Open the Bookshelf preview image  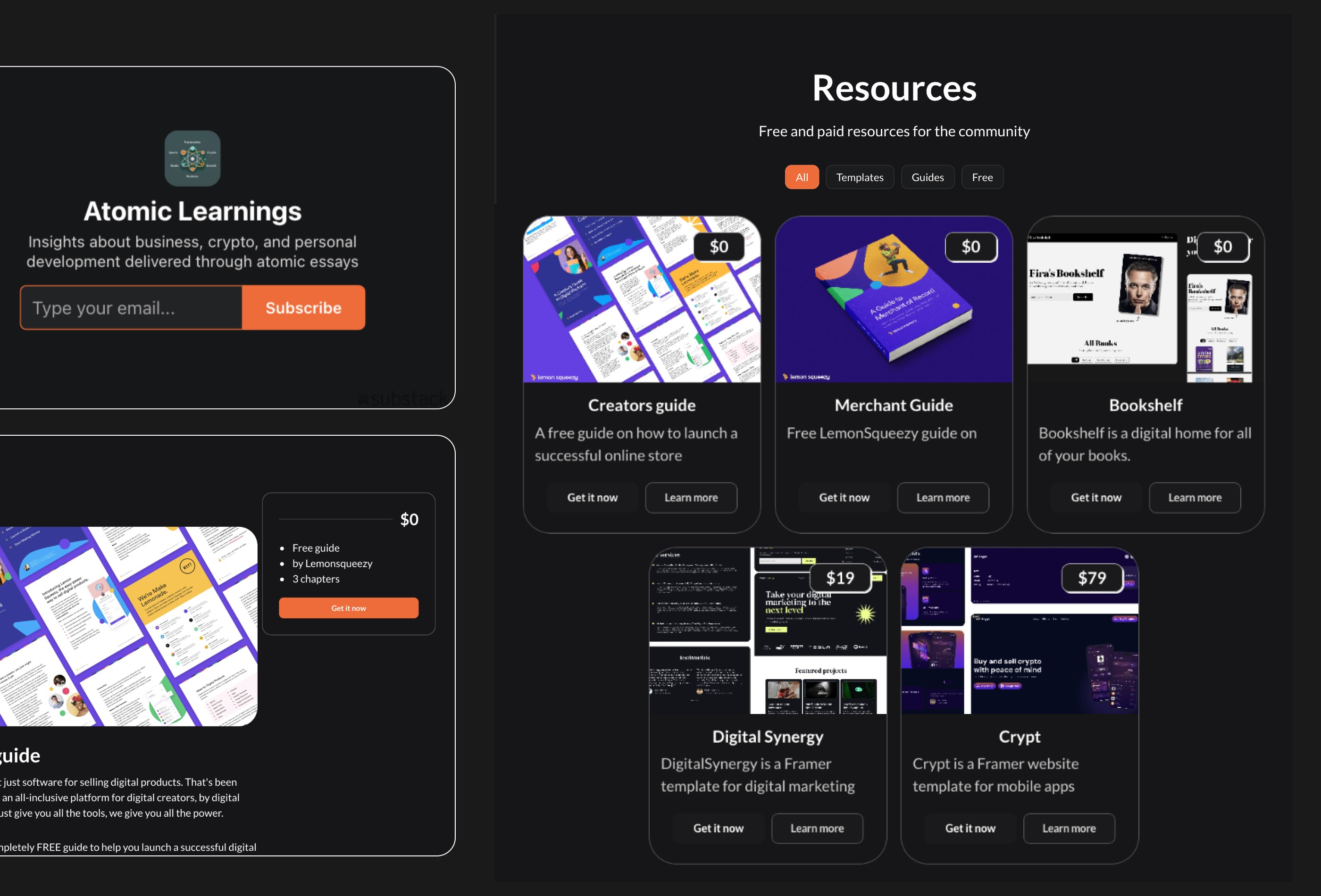(1145, 299)
